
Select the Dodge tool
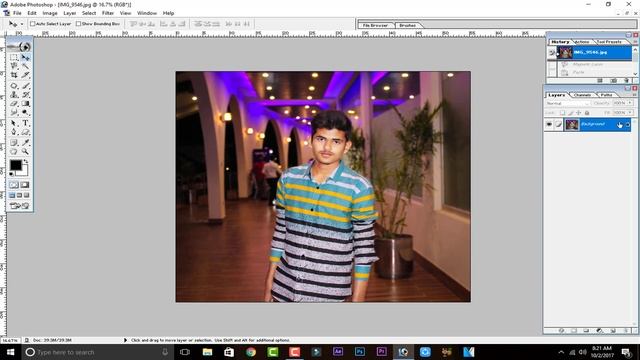pos(25,112)
